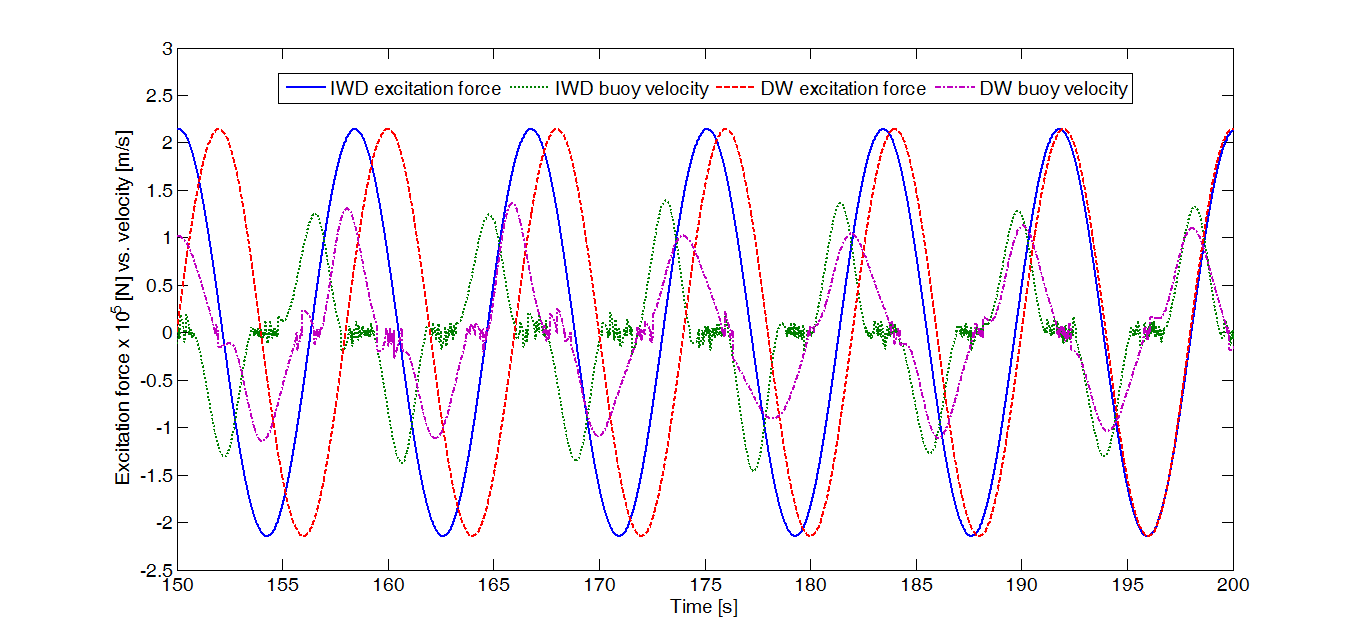The height and width of the screenshot is (641, 1363).
Task: Click the 'IWD buoy velocity' legend label
Action: tap(631, 89)
